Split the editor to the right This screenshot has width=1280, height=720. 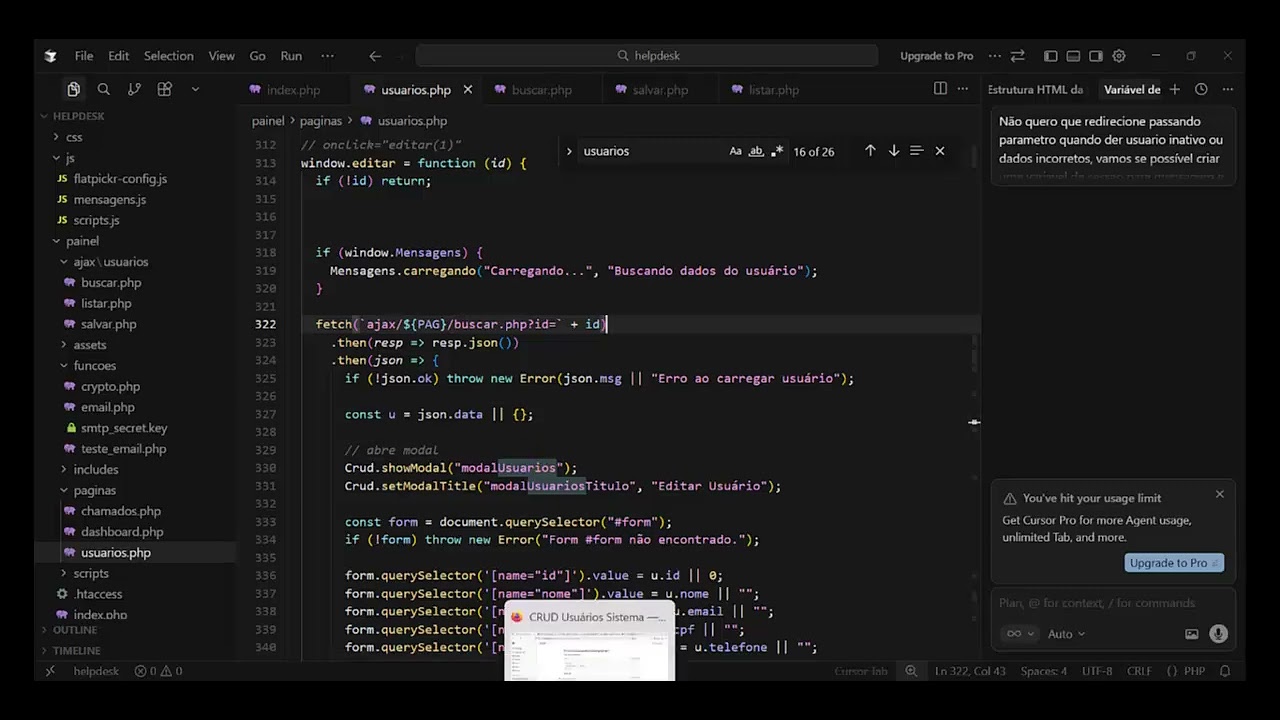tap(940, 89)
